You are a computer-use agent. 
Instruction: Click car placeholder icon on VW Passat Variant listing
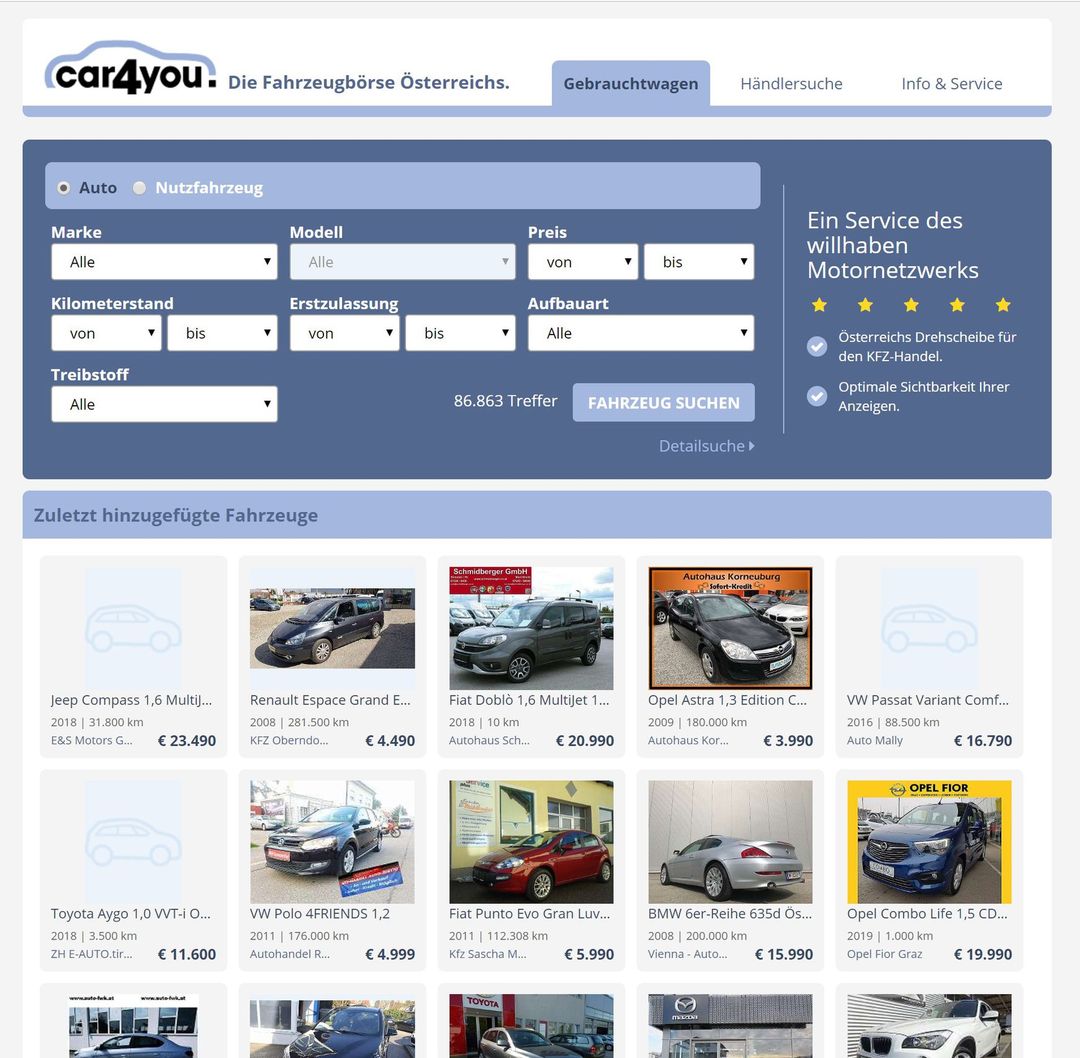pyautogui.click(x=929, y=625)
